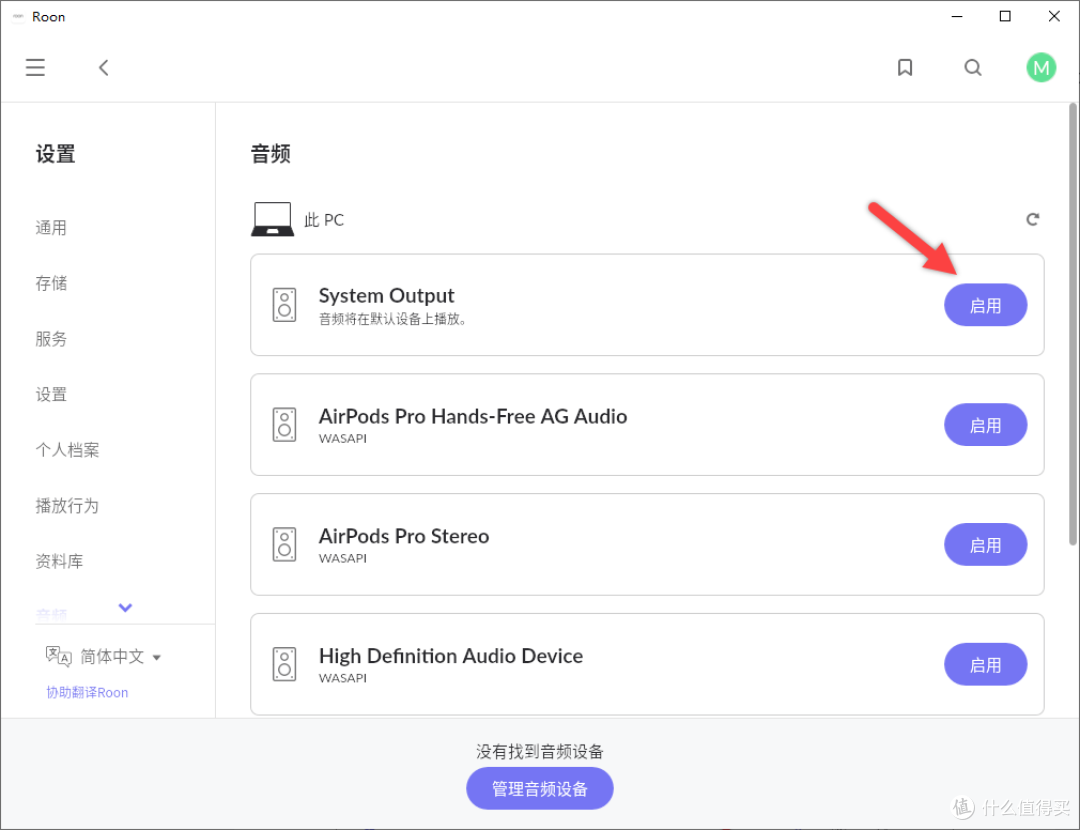Click the System Output speaker icon

[285, 305]
